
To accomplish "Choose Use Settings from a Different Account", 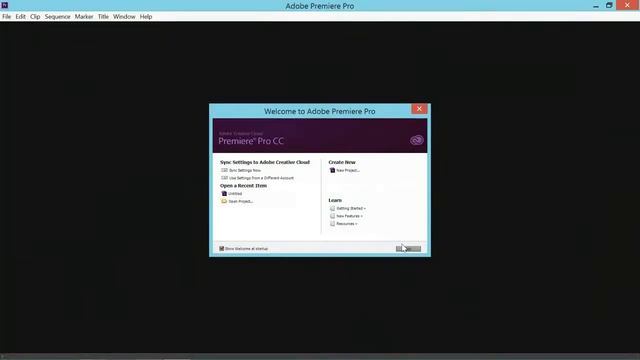I will tap(261, 178).
